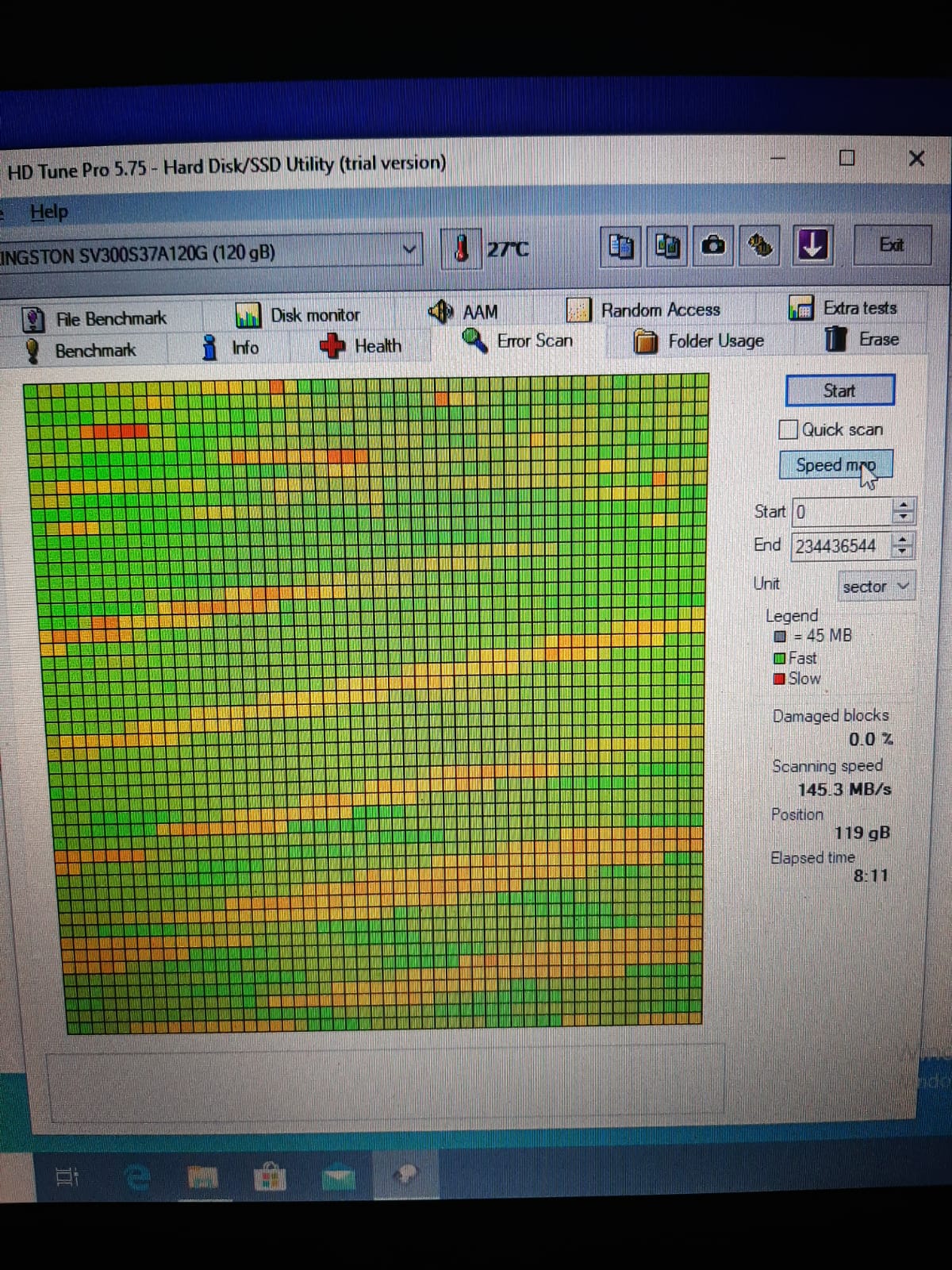Click the Start scan button
The image size is (952, 1270).
click(x=839, y=391)
